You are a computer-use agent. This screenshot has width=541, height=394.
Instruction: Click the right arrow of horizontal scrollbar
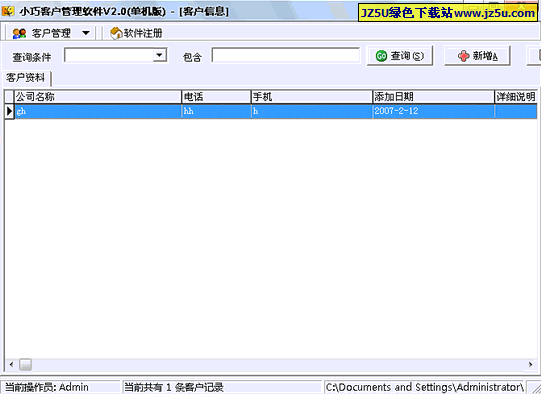(530, 364)
